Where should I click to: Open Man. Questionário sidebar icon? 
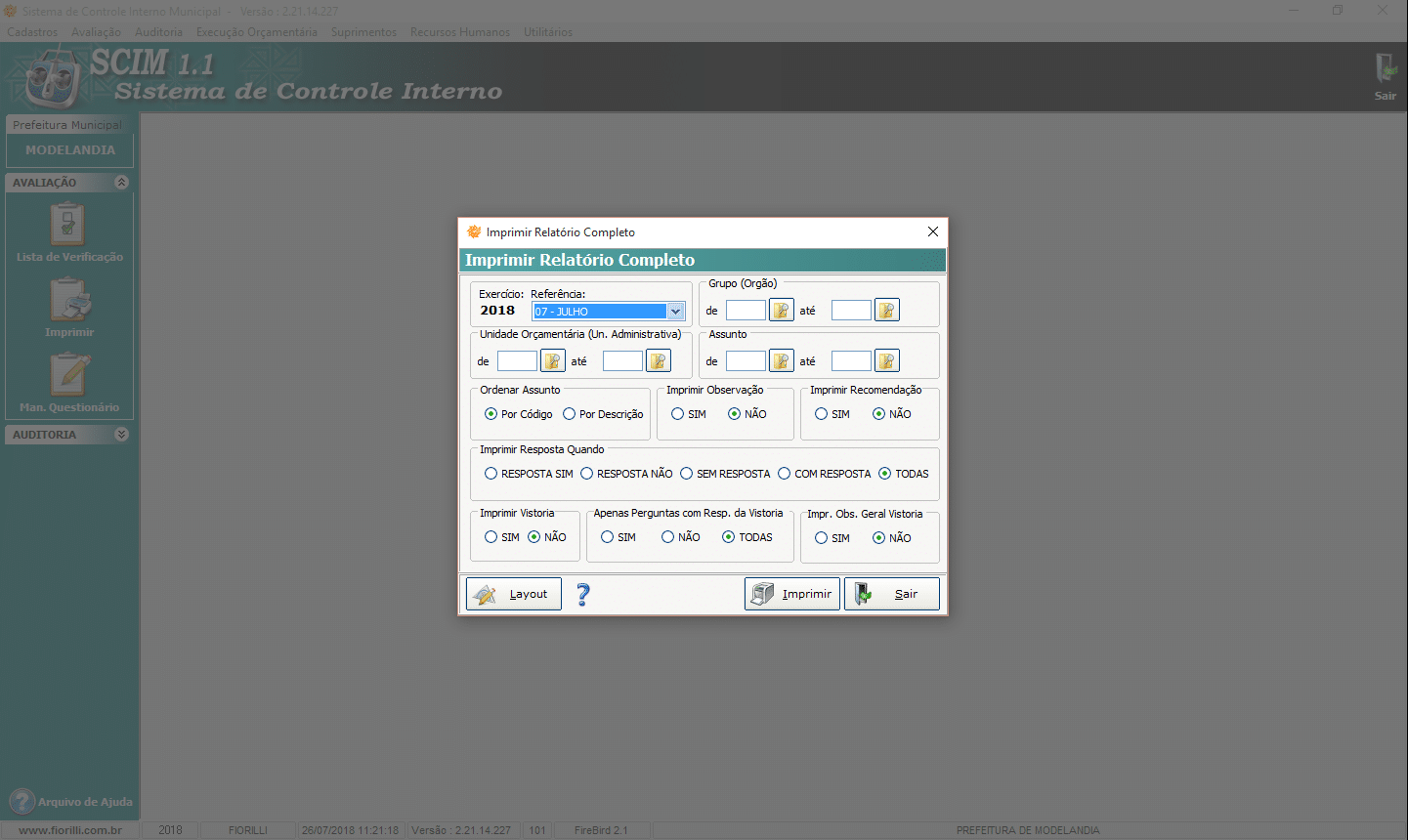pos(69,376)
